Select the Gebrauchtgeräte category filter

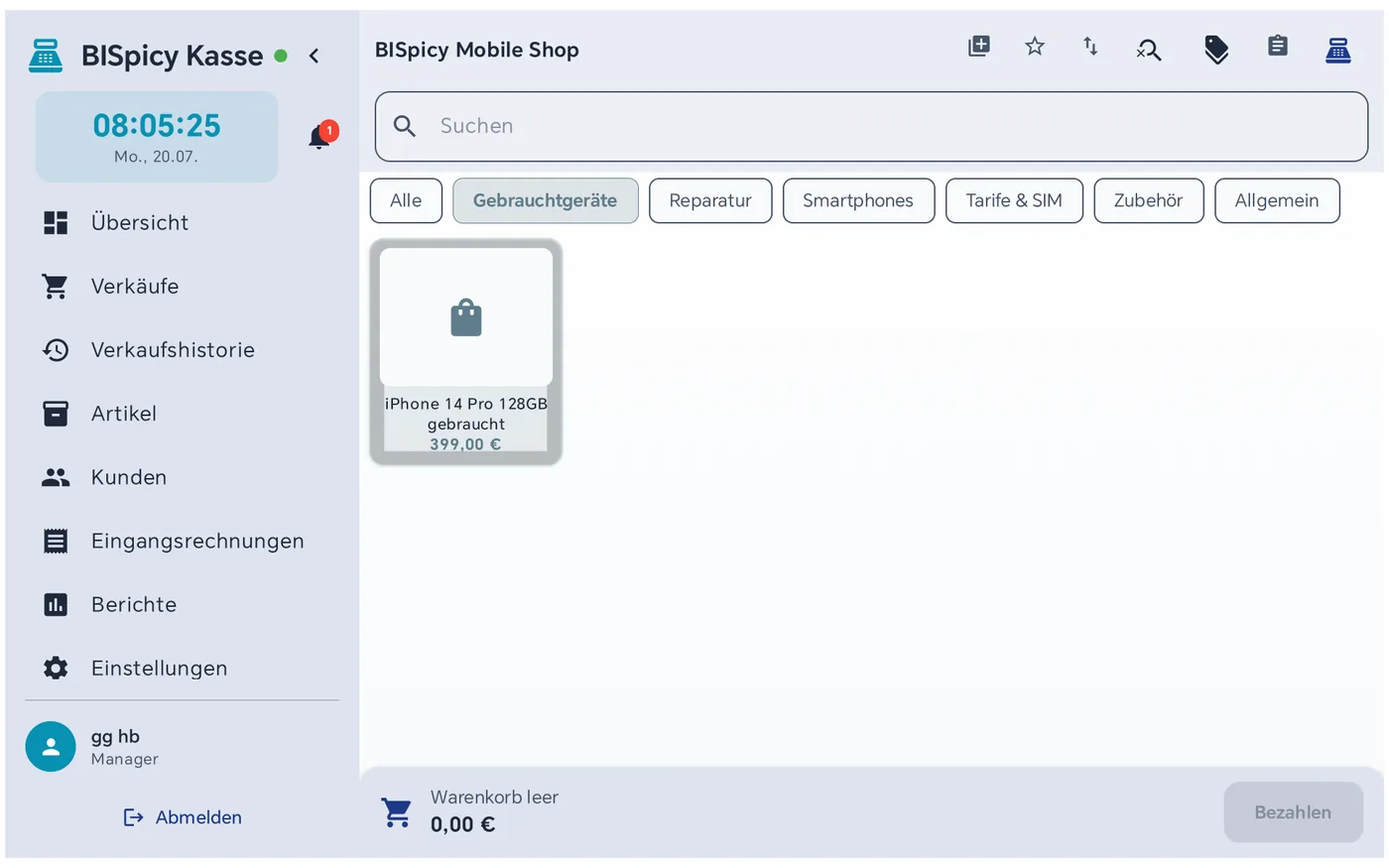[546, 200]
